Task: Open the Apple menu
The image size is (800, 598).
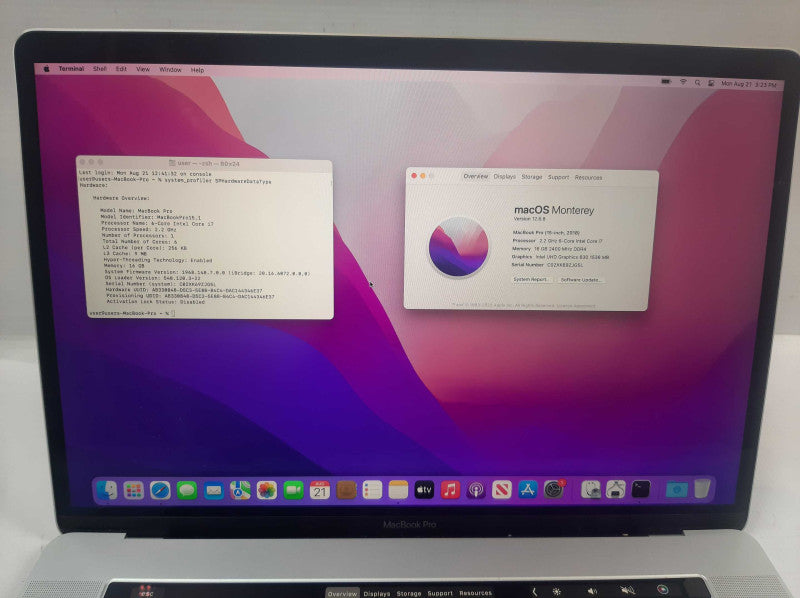Action: point(46,68)
